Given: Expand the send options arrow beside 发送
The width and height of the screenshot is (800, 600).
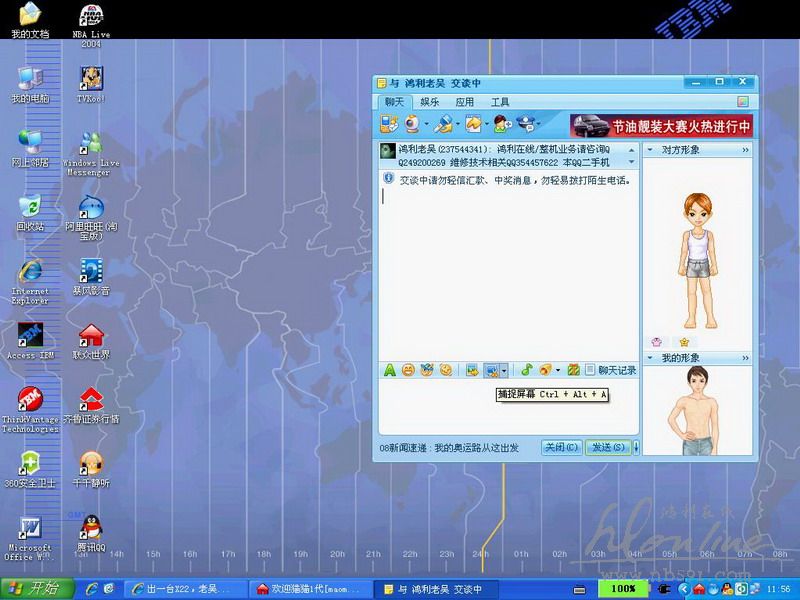Looking at the screenshot, I should pyautogui.click(x=636, y=447).
